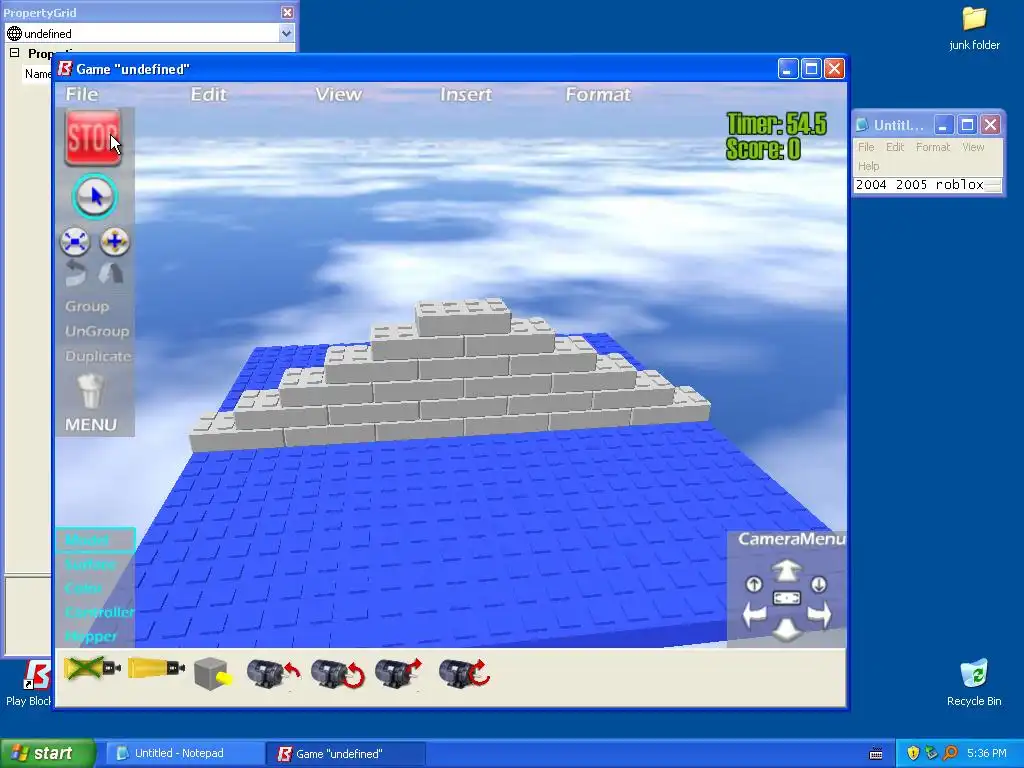
Task: Open Notepad's File menu
Action: (866, 147)
